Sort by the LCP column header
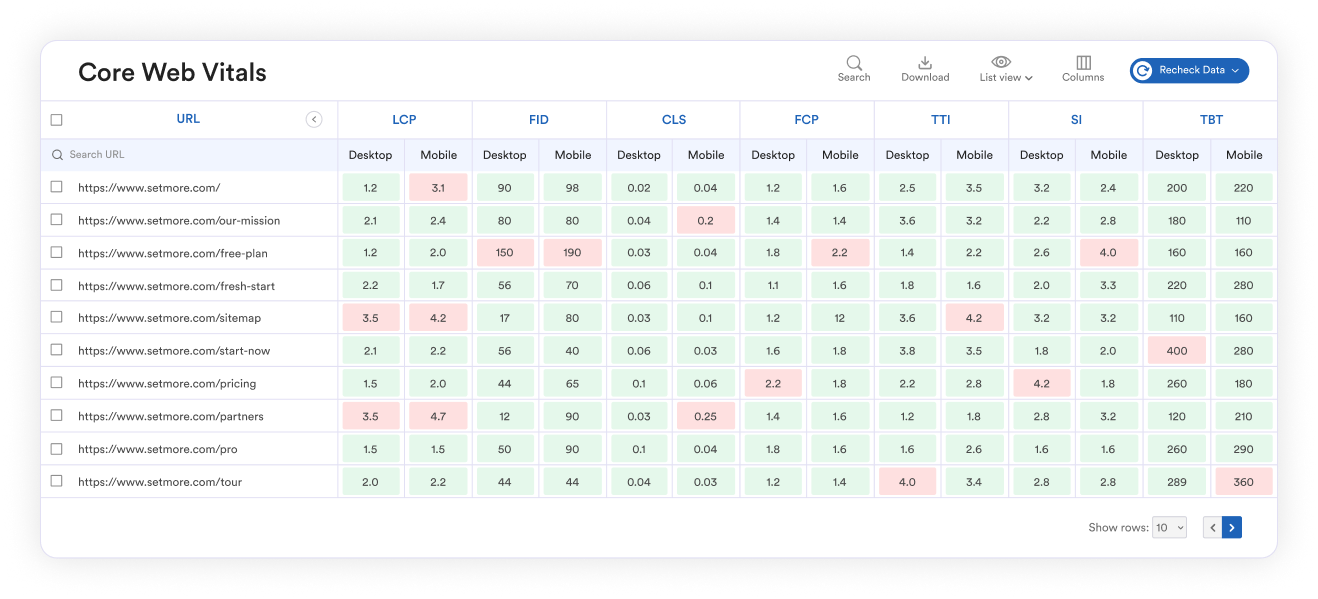This screenshot has height=599, width=1318. [404, 120]
